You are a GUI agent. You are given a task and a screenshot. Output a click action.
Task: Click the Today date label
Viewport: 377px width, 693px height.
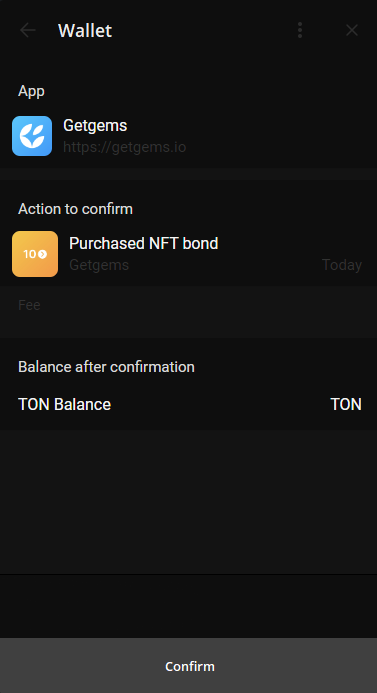click(342, 265)
